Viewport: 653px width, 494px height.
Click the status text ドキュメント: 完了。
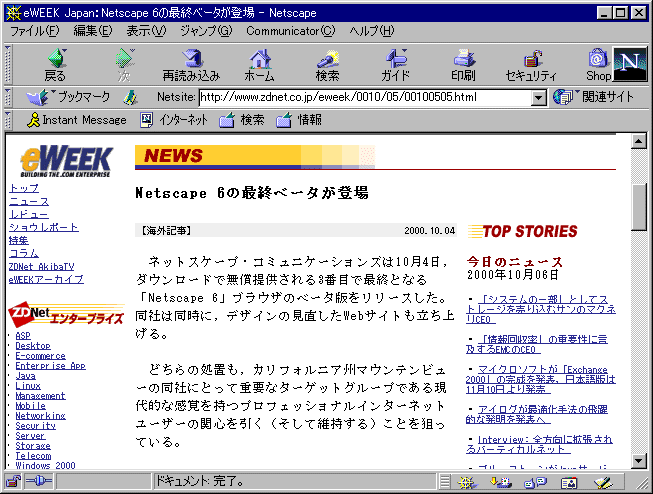(200, 482)
